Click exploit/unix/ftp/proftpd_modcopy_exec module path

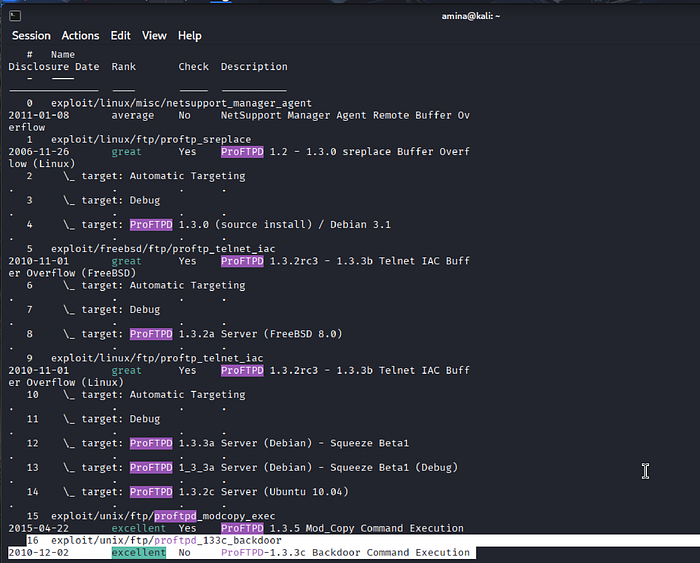[x=163, y=516]
